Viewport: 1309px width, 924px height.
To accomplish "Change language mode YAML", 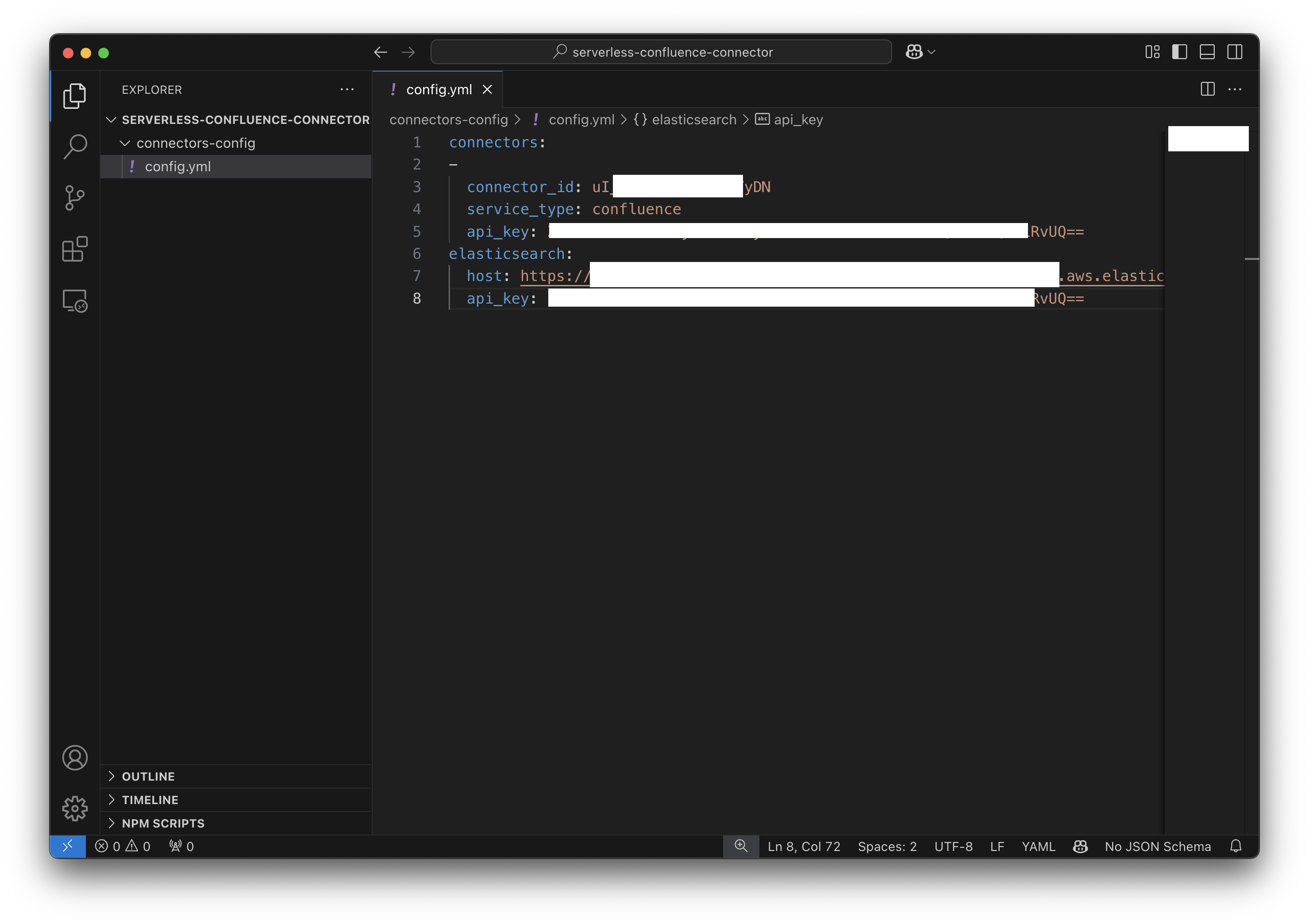I will (x=1038, y=847).
